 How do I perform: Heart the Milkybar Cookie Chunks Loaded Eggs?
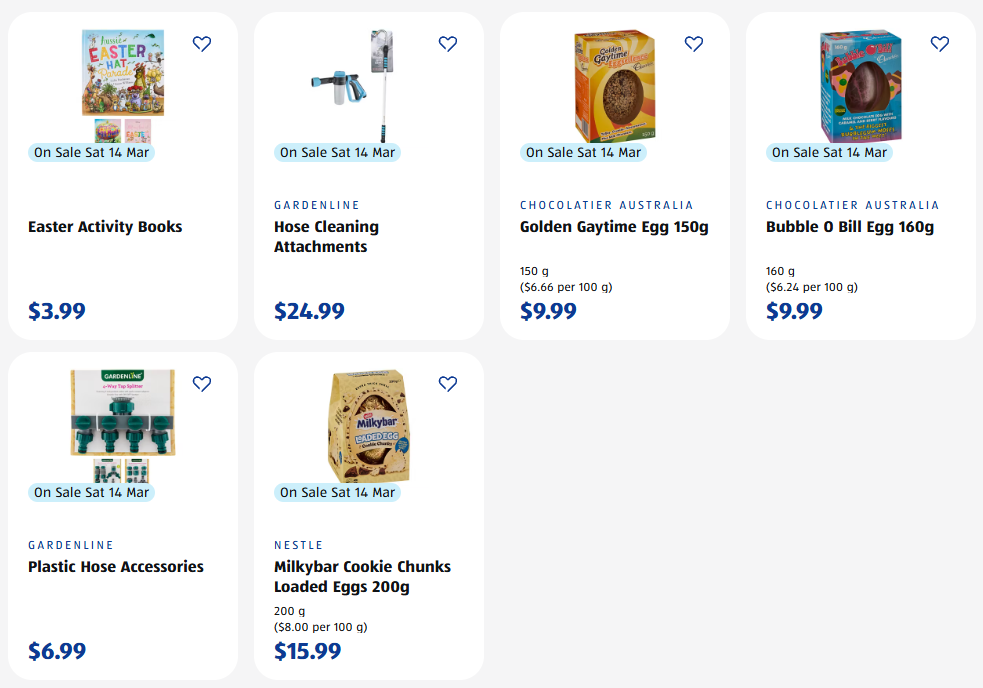click(x=448, y=384)
